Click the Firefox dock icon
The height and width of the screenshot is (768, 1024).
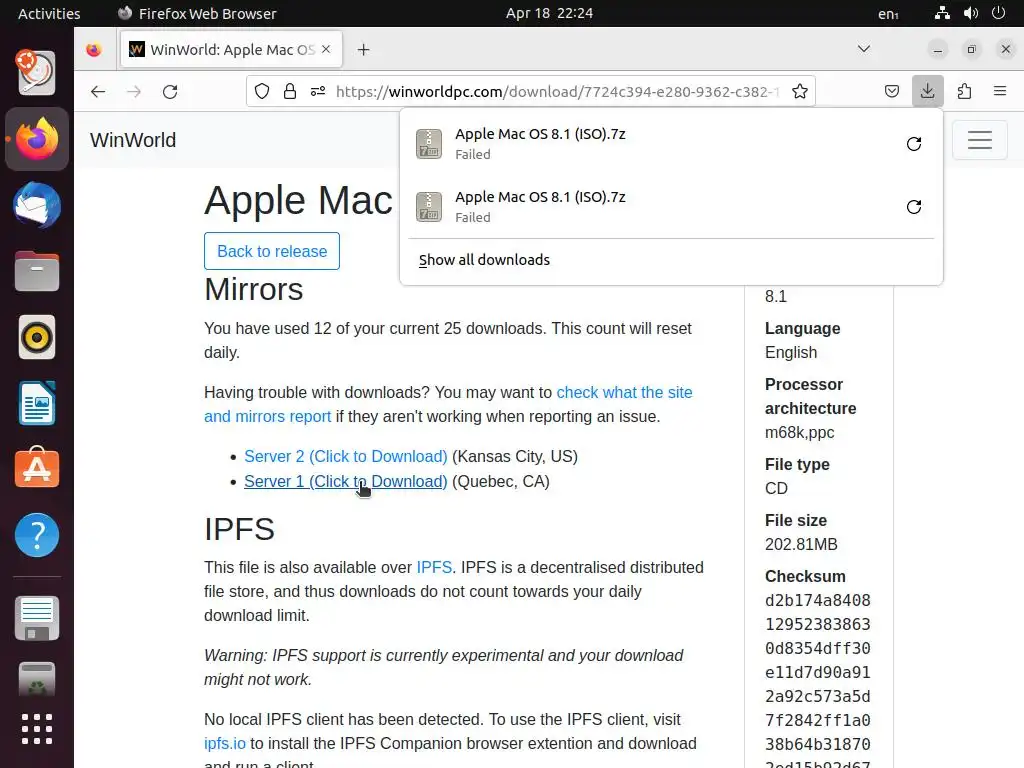click(x=37, y=139)
